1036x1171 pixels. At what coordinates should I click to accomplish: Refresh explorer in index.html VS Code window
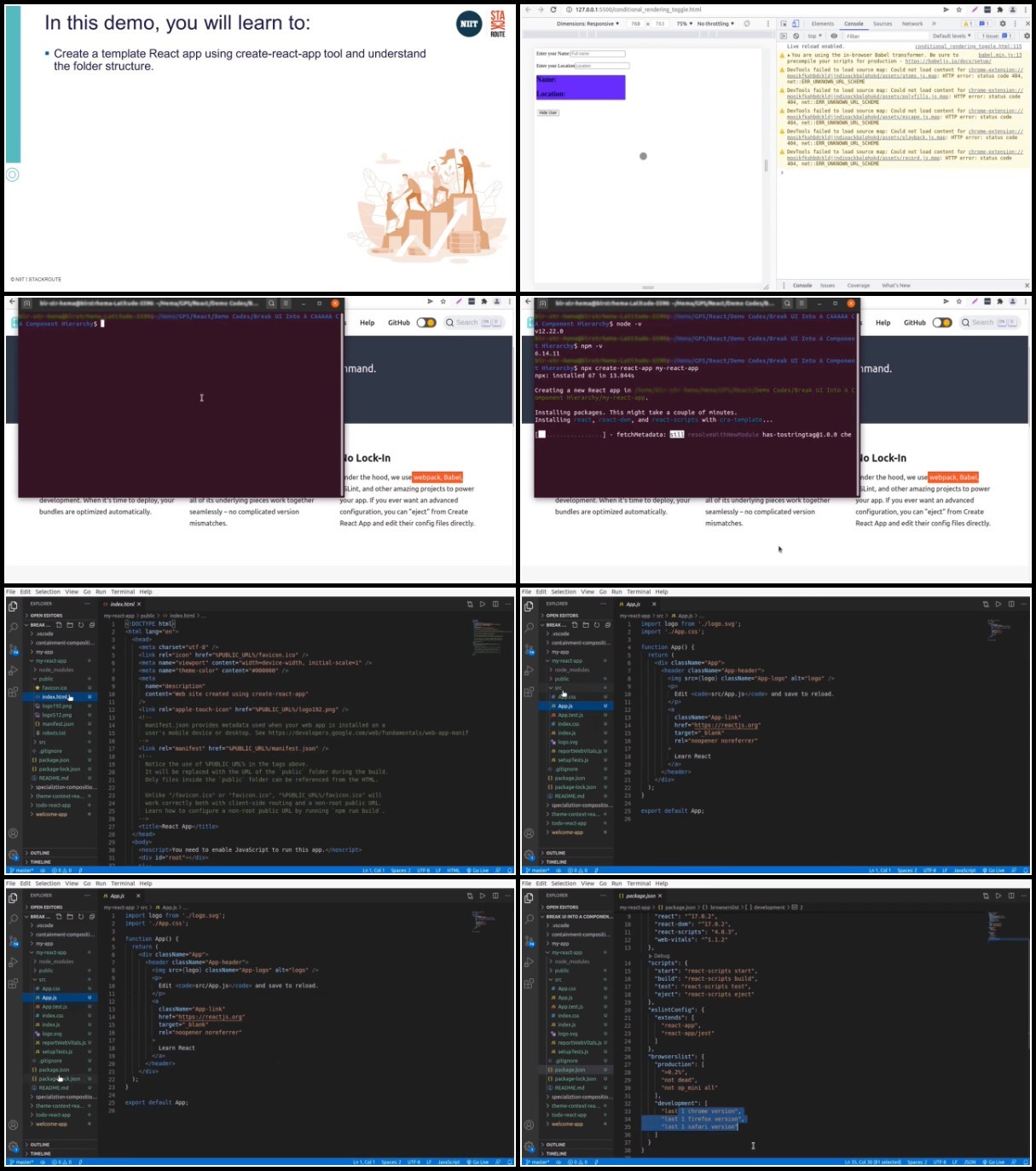81,625
